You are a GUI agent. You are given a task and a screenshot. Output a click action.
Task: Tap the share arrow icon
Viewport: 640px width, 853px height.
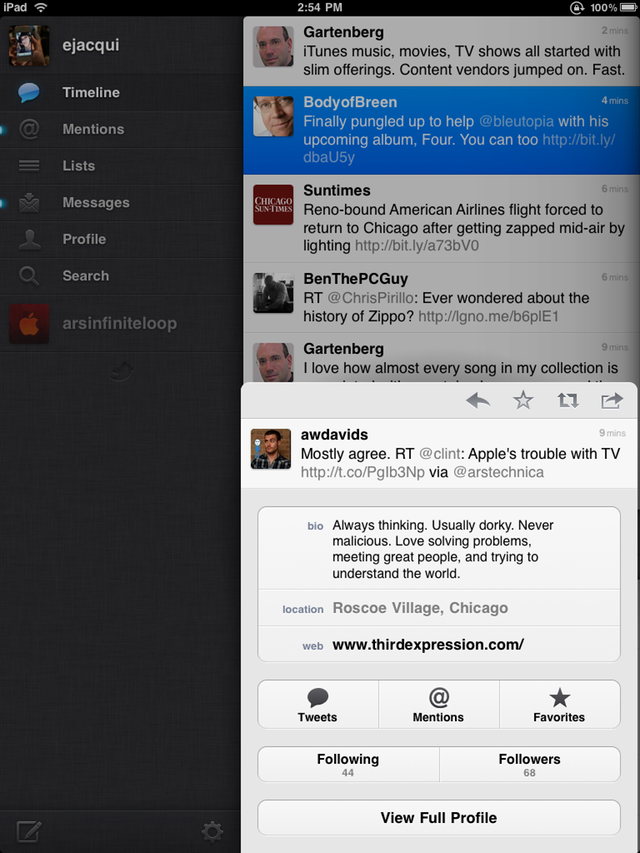(612, 401)
